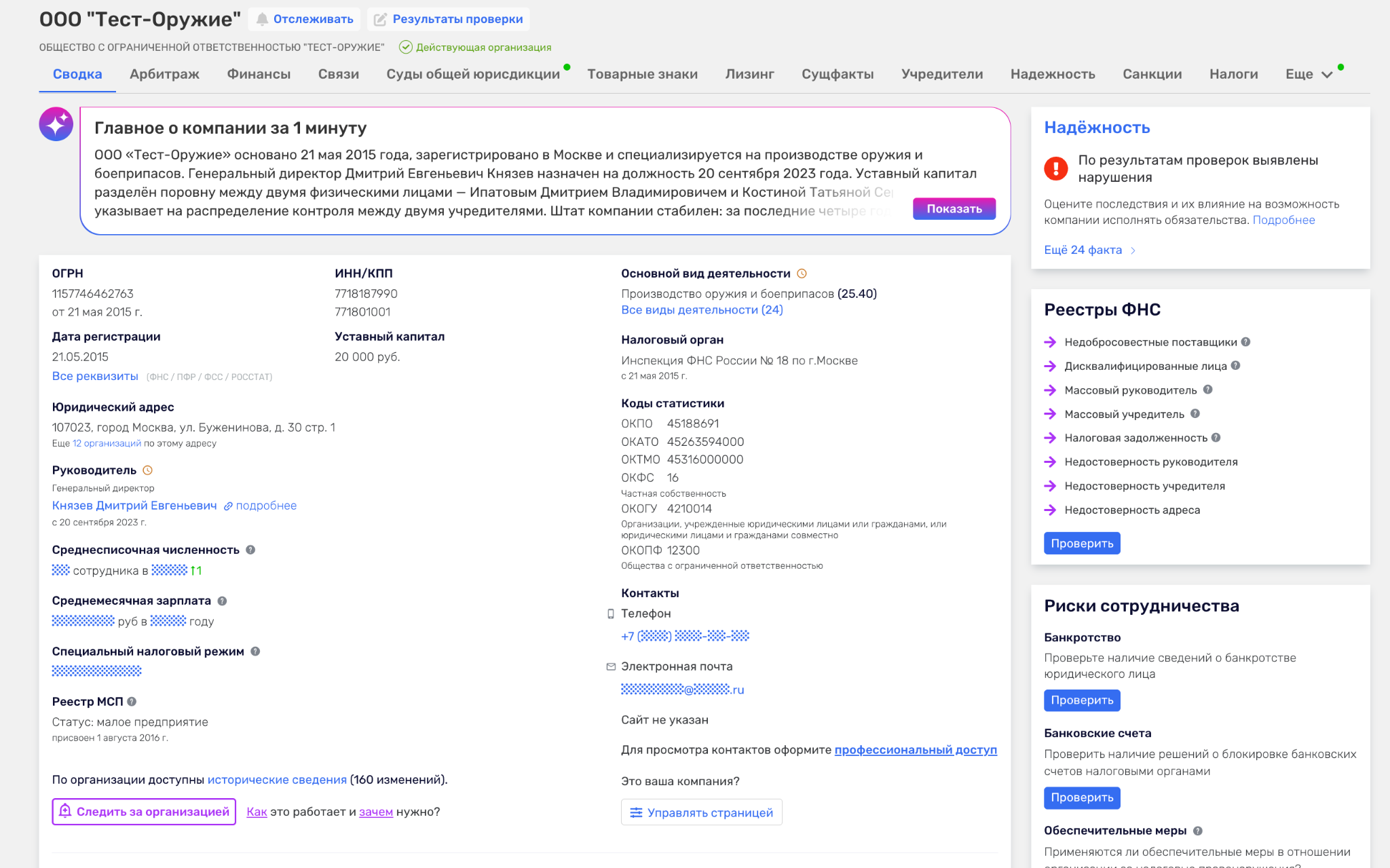Open 12 организаций link

[x=107, y=443]
